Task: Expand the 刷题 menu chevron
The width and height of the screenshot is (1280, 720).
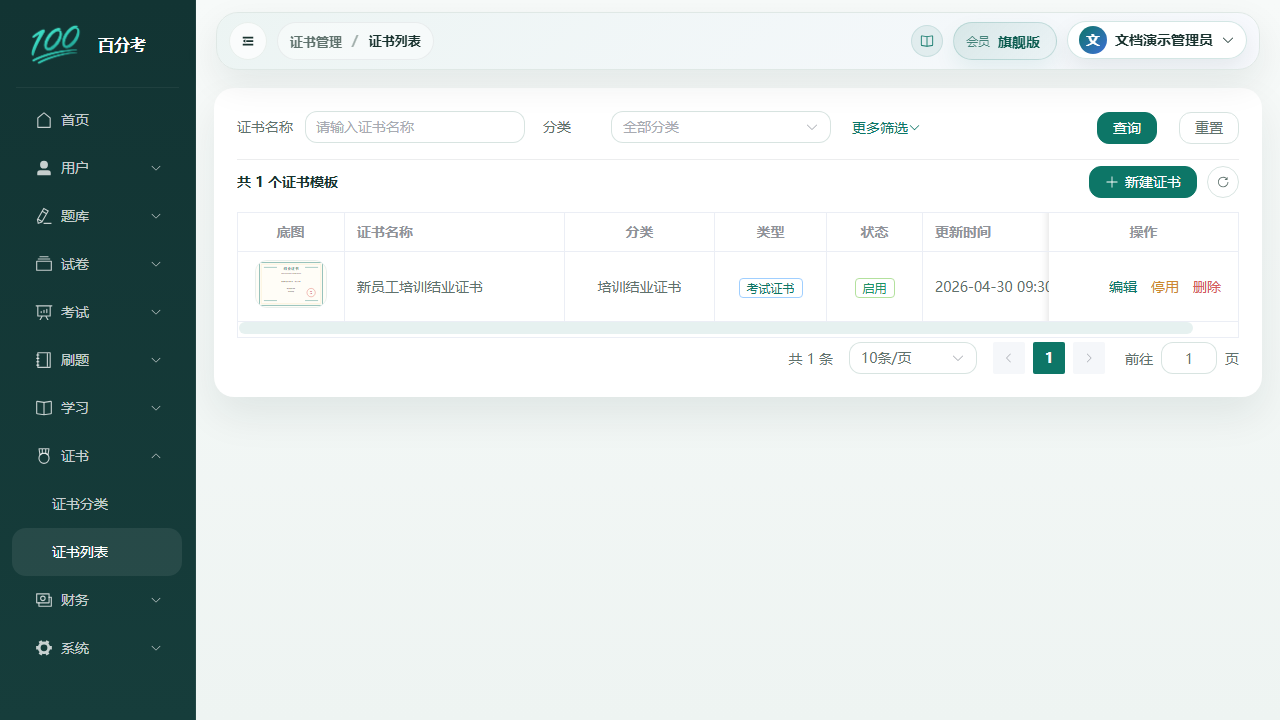Action: click(156, 360)
